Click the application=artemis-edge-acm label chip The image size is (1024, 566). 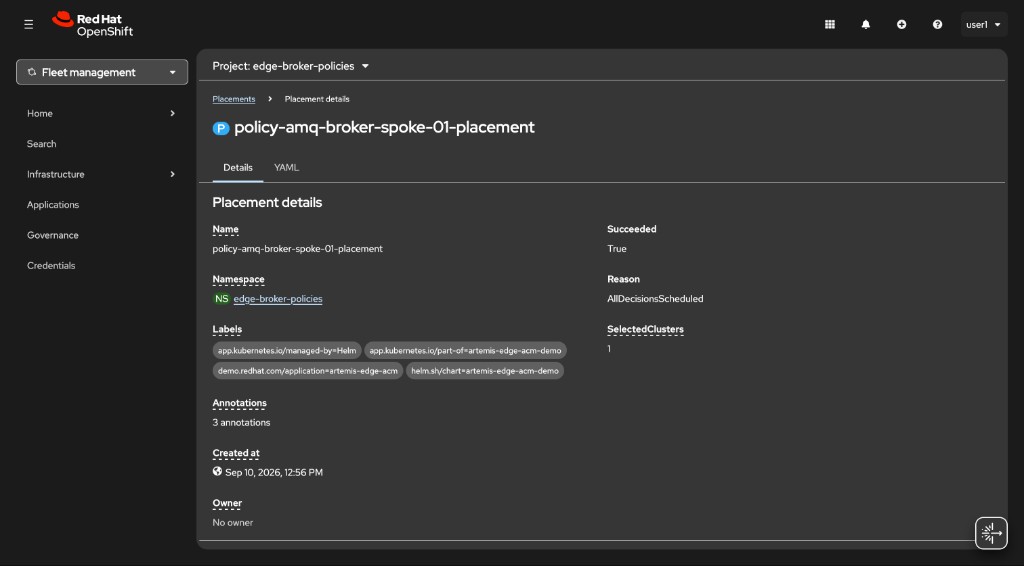coord(308,371)
